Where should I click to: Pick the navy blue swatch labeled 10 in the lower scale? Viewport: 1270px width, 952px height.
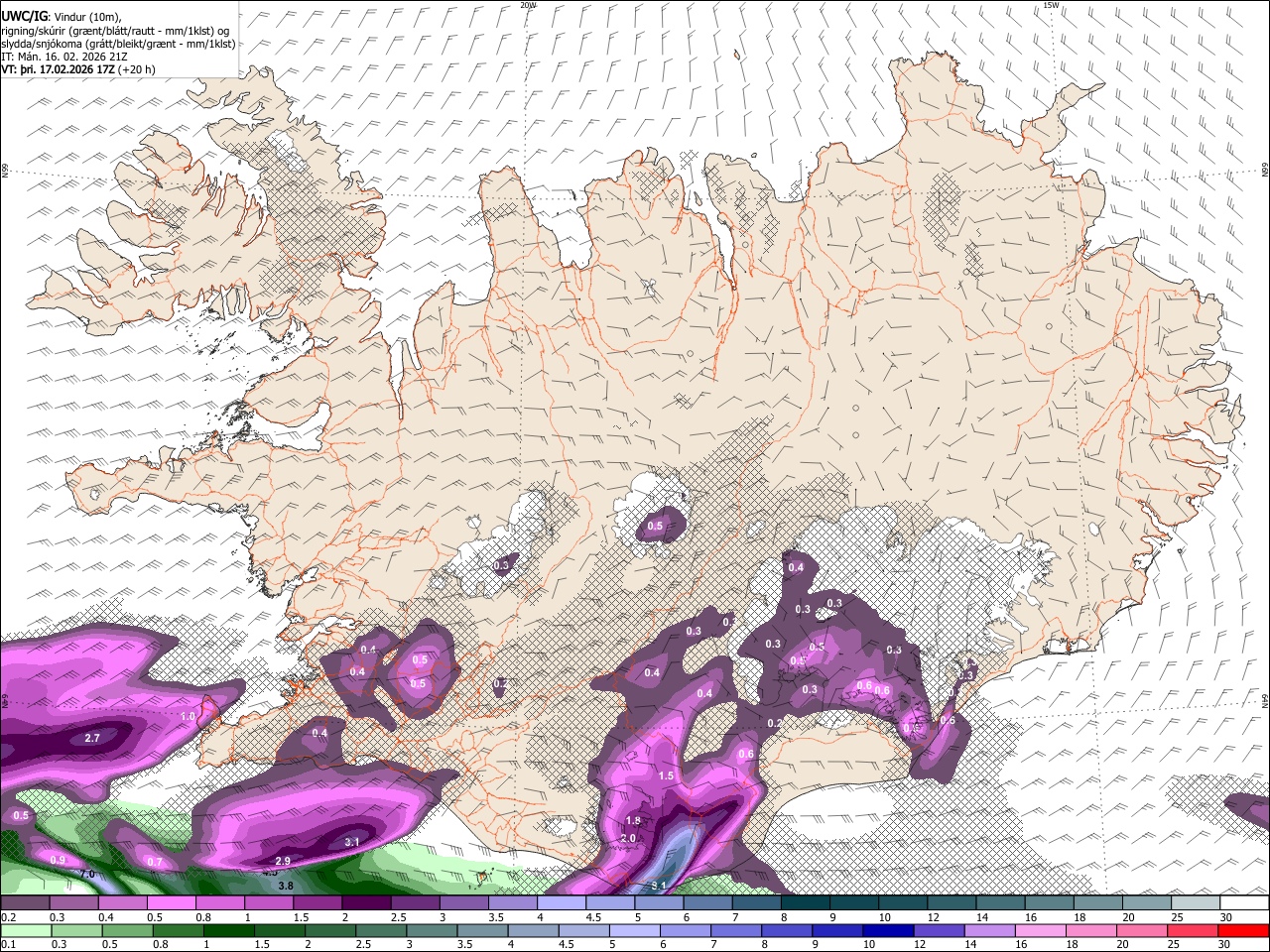point(889,930)
